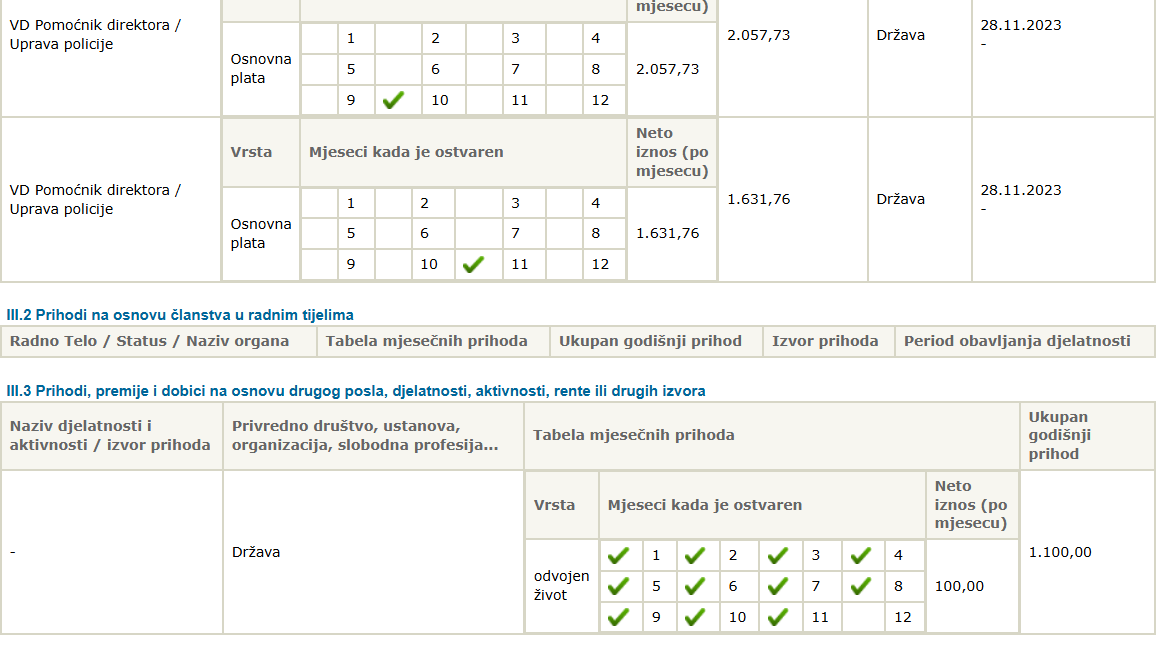Viewport: 1156px width, 656px height.
Task: Select the odvojen život checkmark for month 7
Action: (777, 586)
